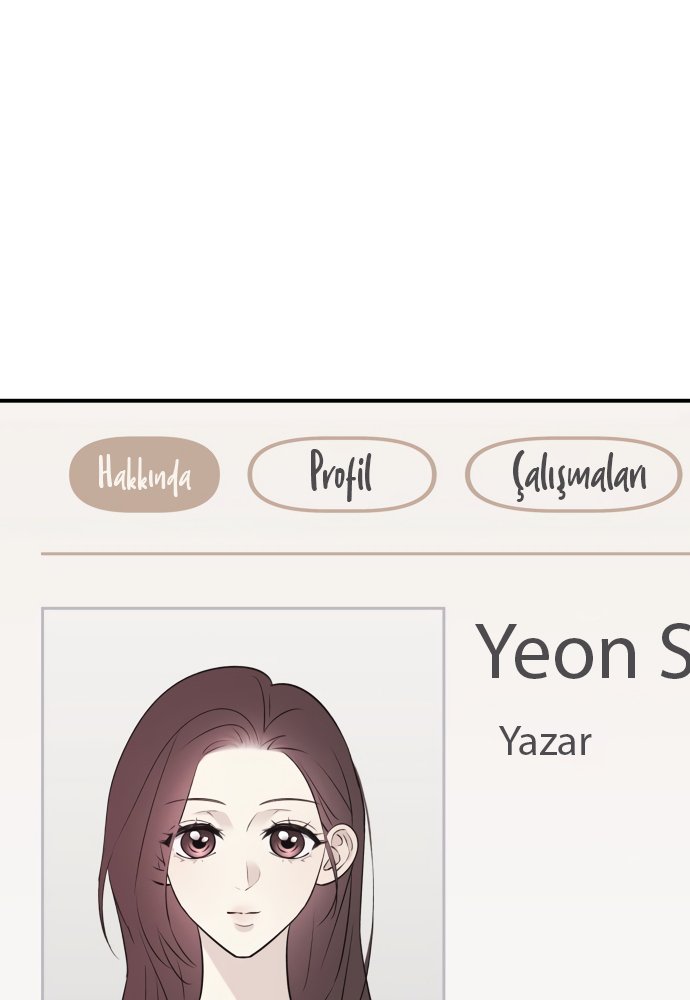Click the Yazar role label
The width and height of the screenshot is (690, 1000).
click(x=545, y=742)
